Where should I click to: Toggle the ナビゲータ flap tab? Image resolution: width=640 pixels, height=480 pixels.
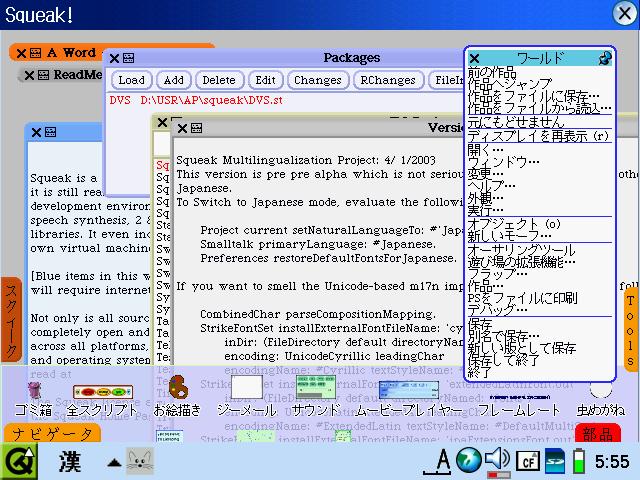51,434
